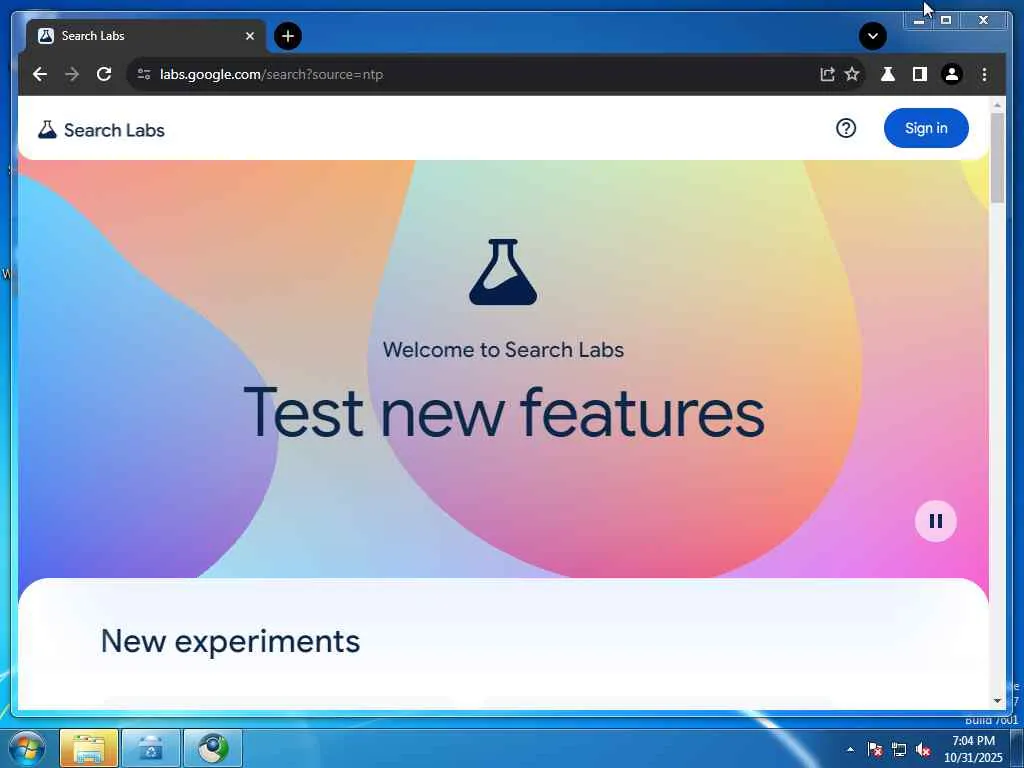Open the taskbar clock and date
The image size is (1024, 768).
(x=973, y=749)
